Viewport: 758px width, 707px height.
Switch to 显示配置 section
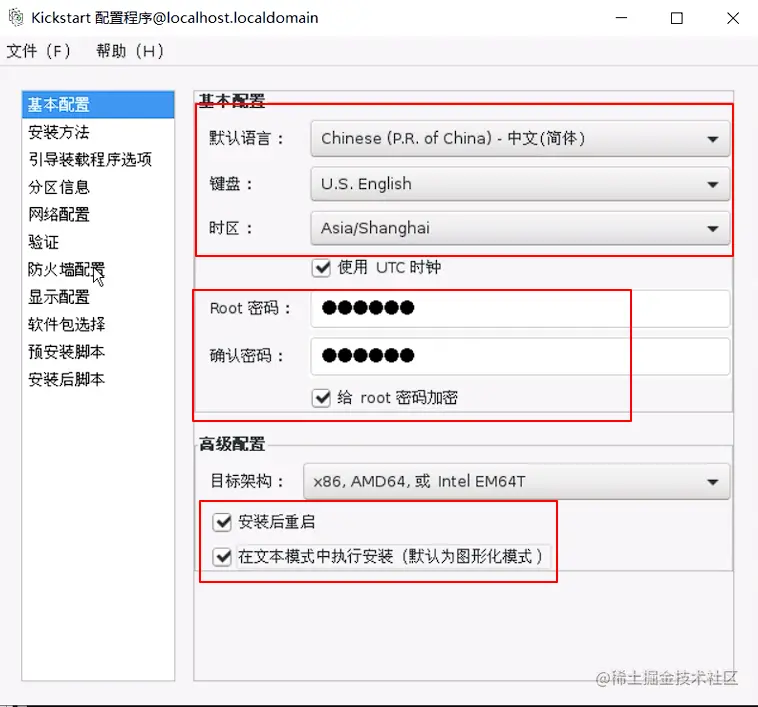98,297
